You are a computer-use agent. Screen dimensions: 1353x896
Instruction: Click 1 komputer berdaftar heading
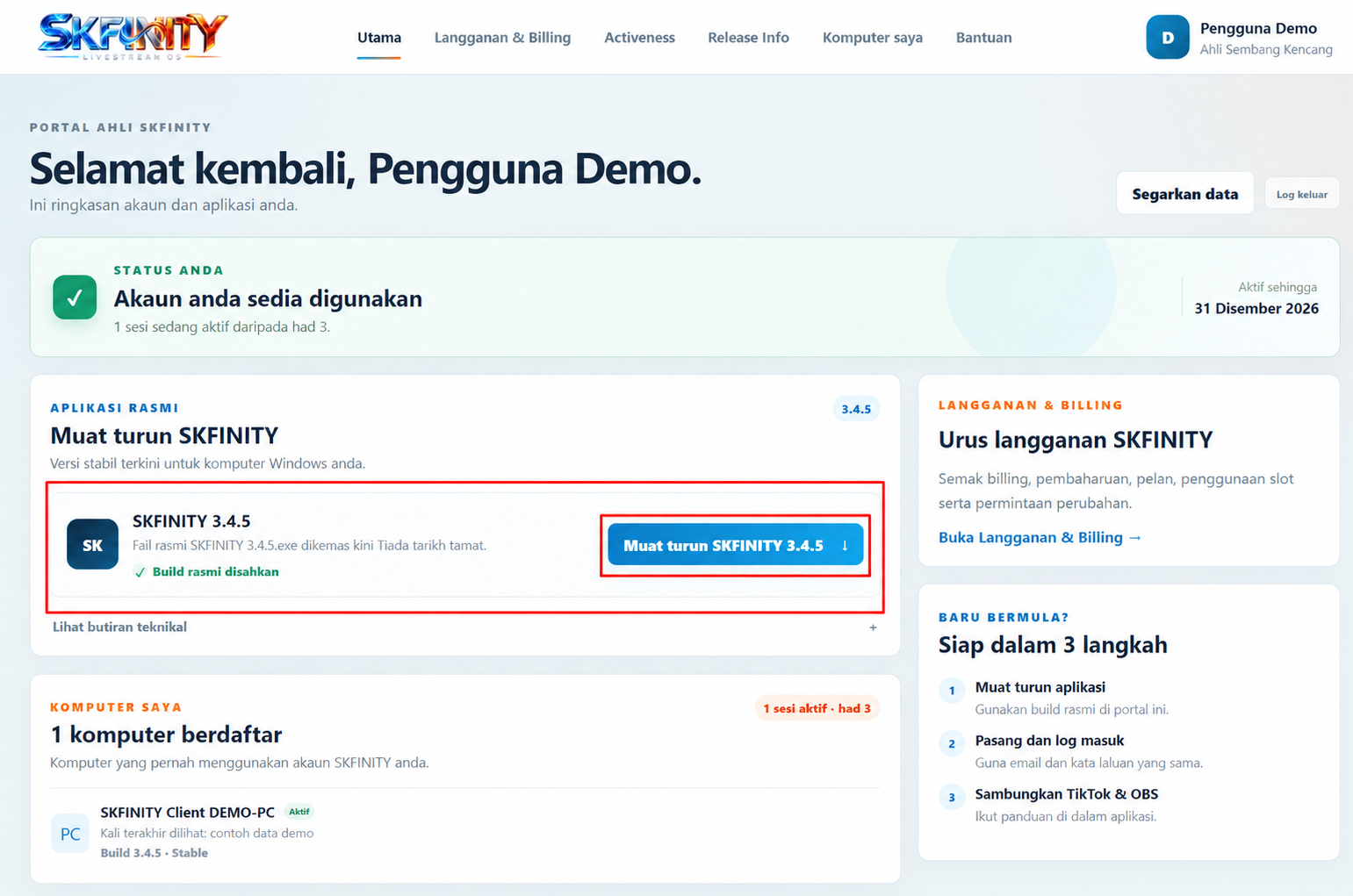tap(166, 735)
